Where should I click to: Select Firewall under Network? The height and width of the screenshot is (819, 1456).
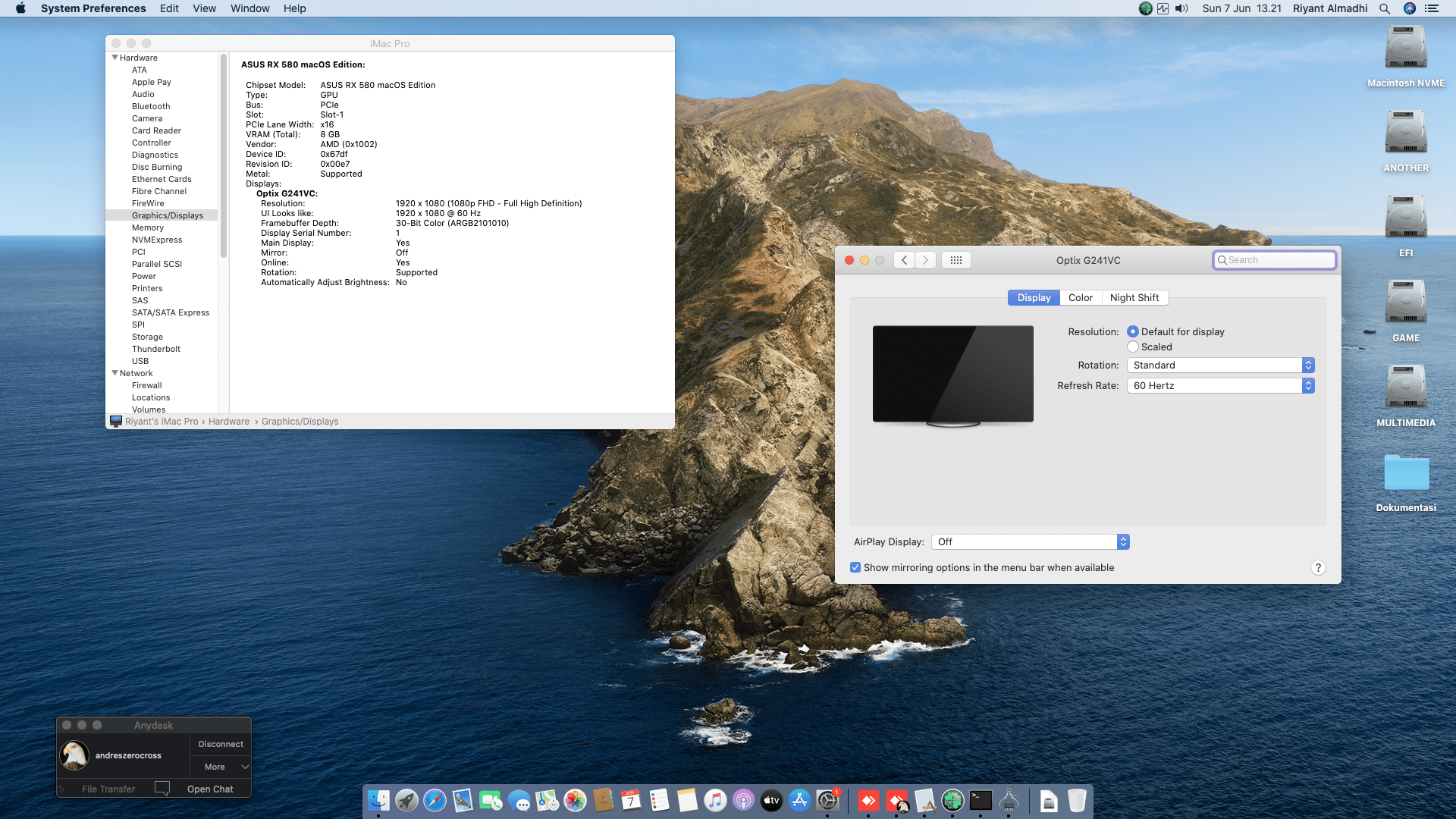pyautogui.click(x=147, y=385)
